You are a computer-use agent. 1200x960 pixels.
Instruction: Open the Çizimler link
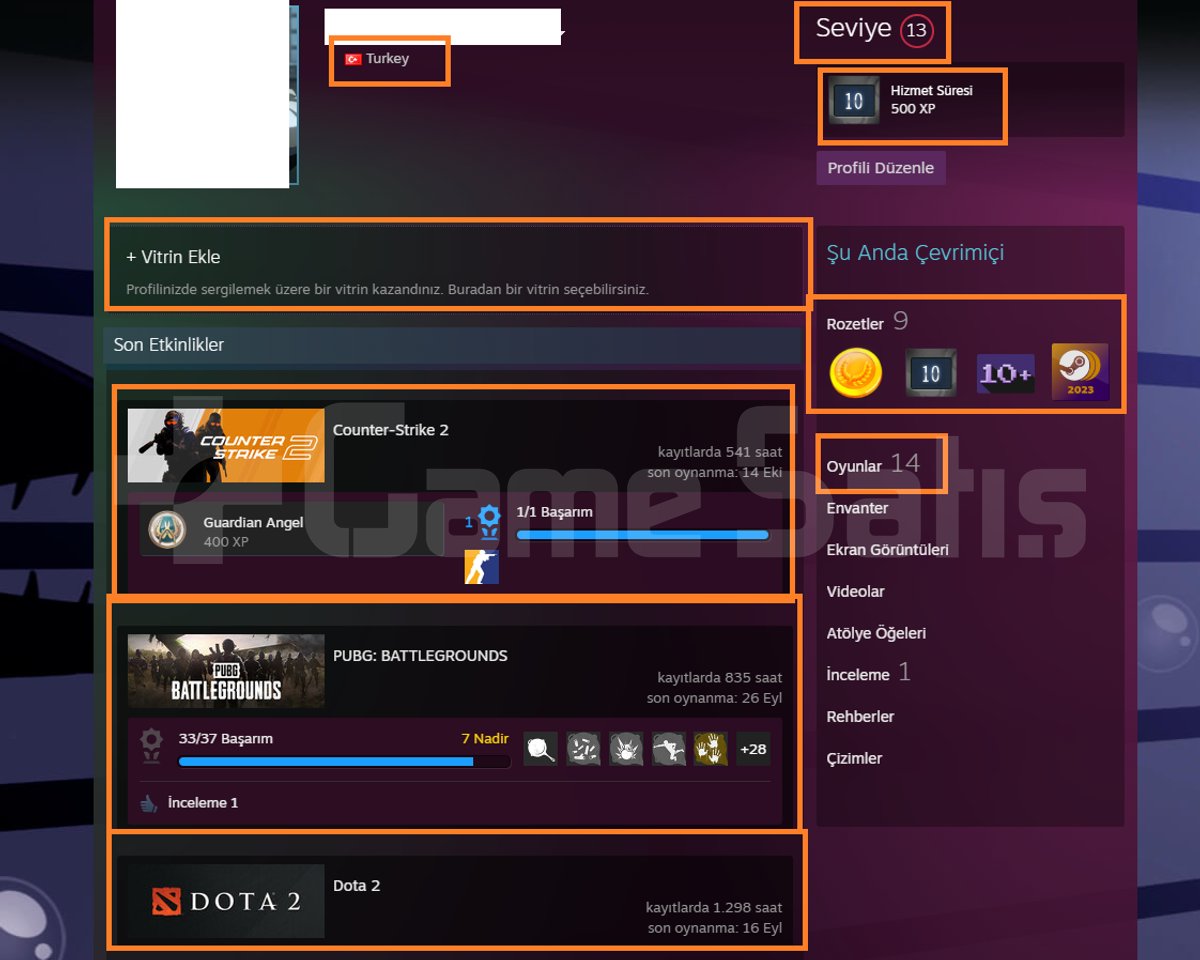point(854,759)
